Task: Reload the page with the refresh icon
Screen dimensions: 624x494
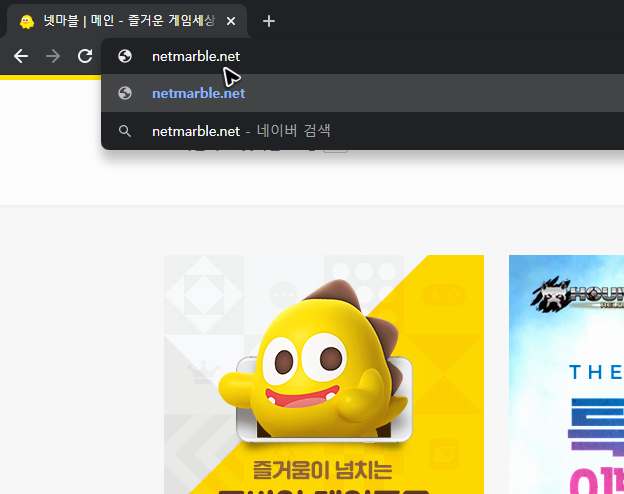Action: point(85,56)
